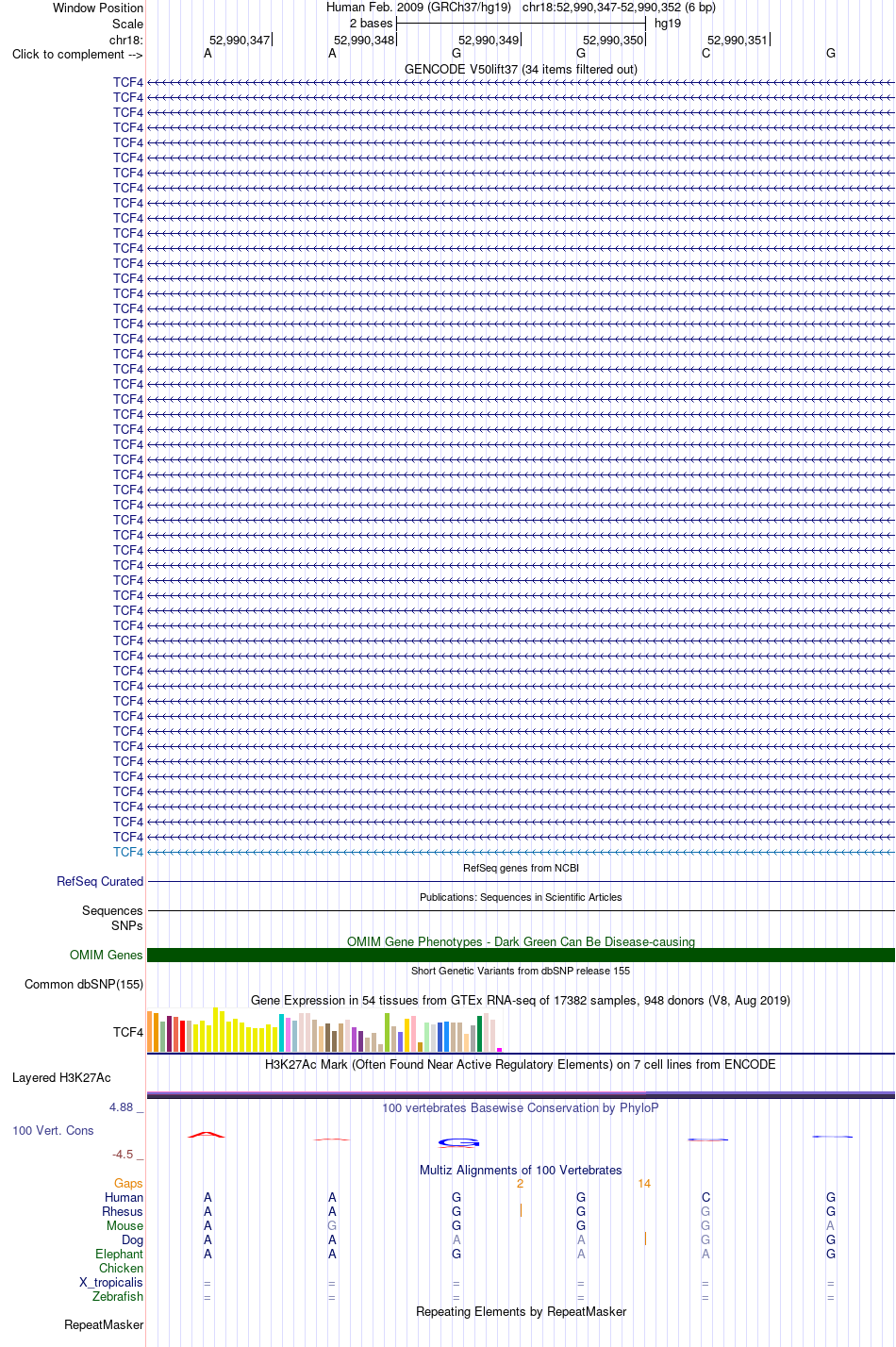
Task: Click the 'Chicken' species label
Action: (122, 1269)
